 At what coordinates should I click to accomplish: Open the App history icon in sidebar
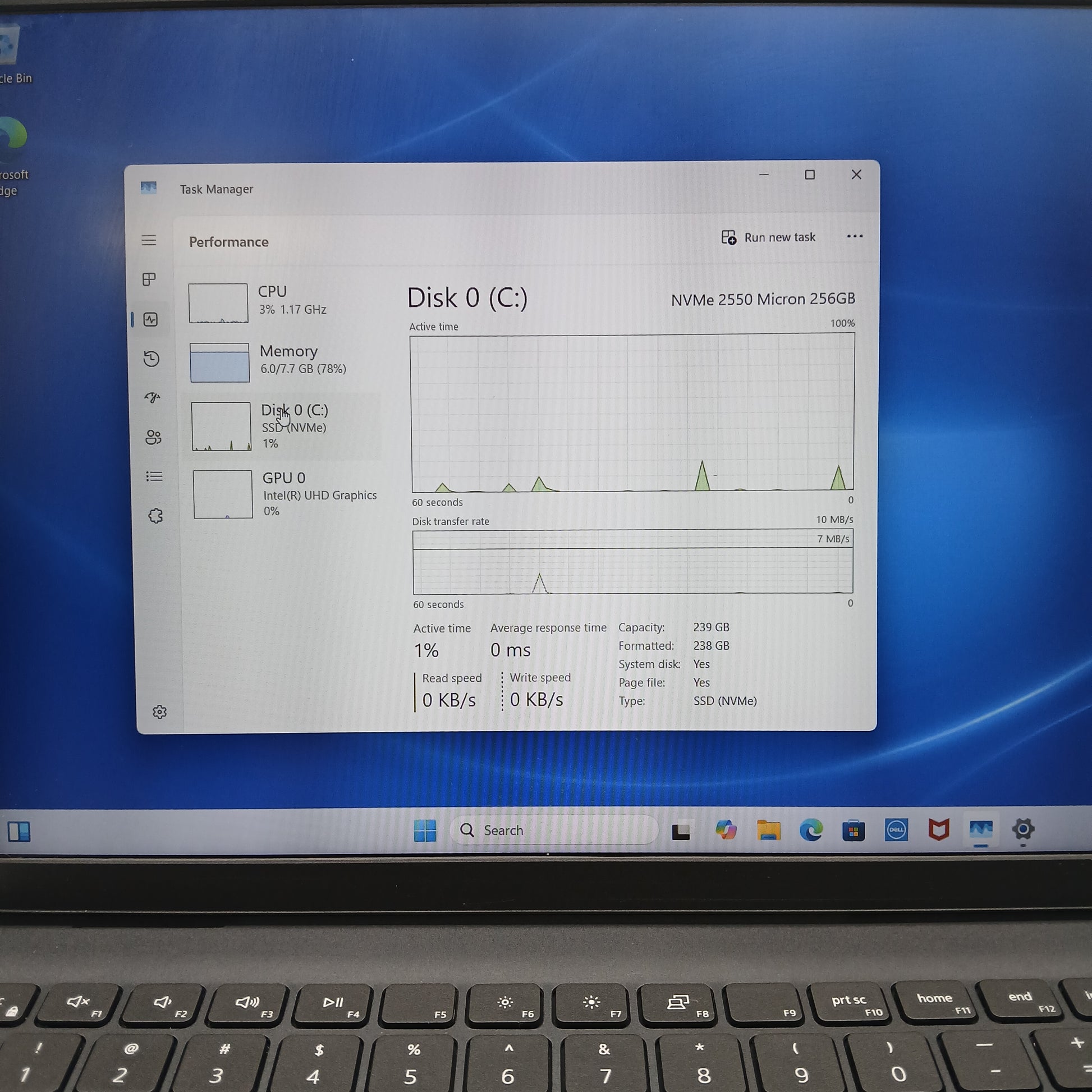tap(152, 359)
